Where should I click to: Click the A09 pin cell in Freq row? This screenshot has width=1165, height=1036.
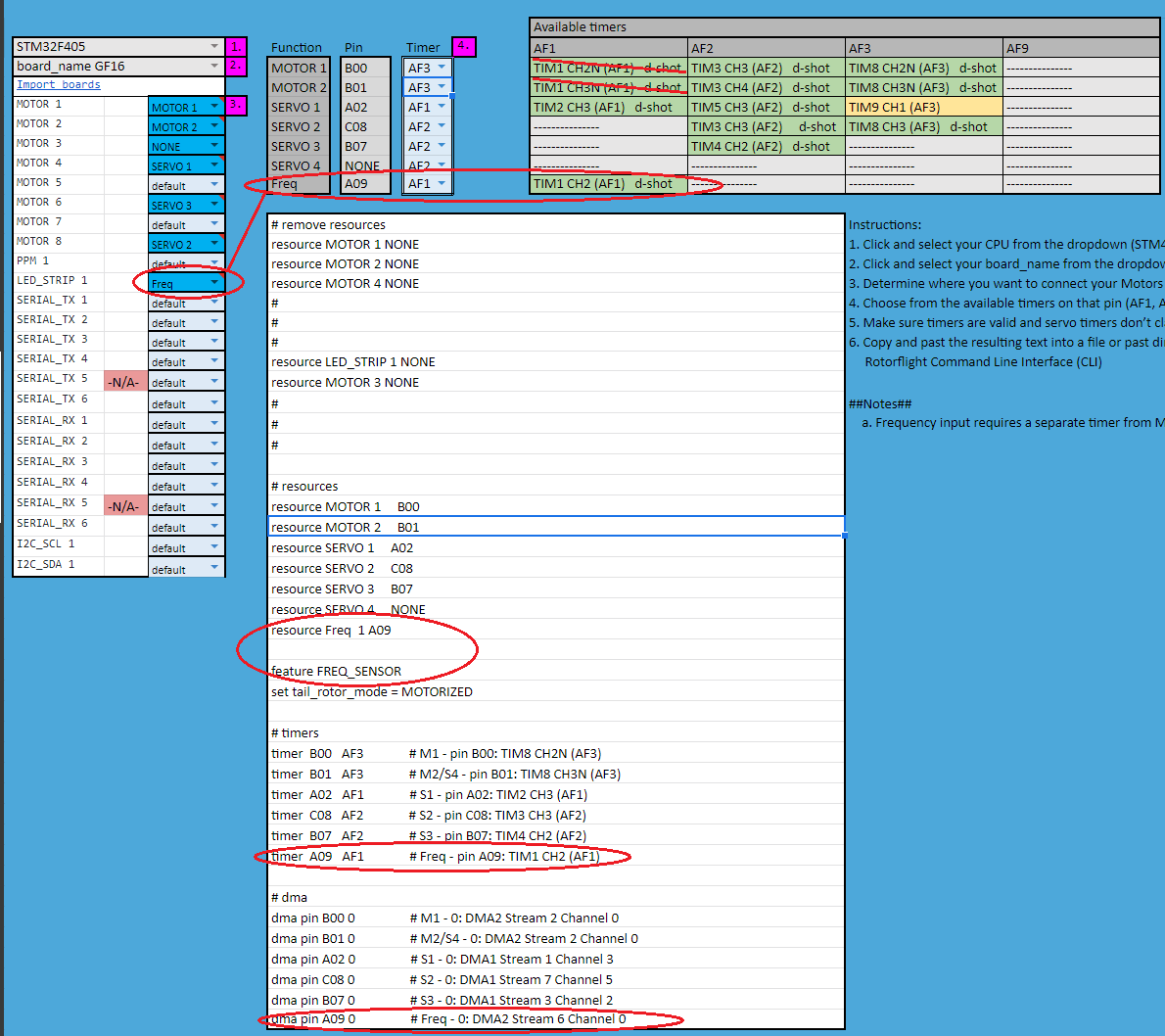point(365,184)
